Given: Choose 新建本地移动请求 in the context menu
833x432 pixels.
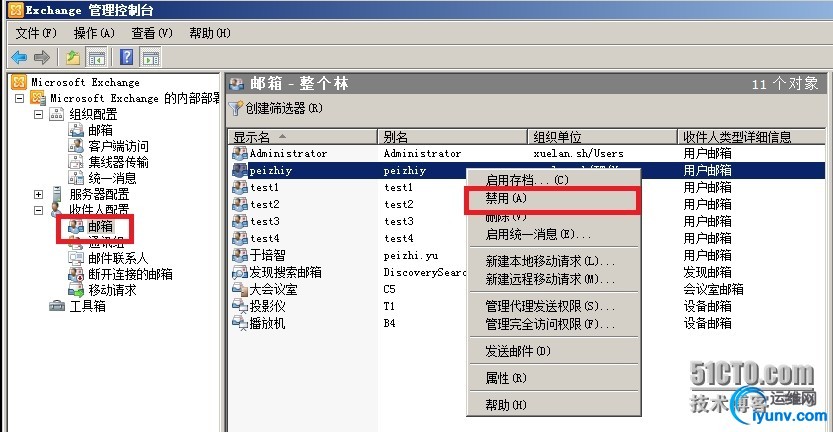Looking at the screenshot, I should coord(554,261).
